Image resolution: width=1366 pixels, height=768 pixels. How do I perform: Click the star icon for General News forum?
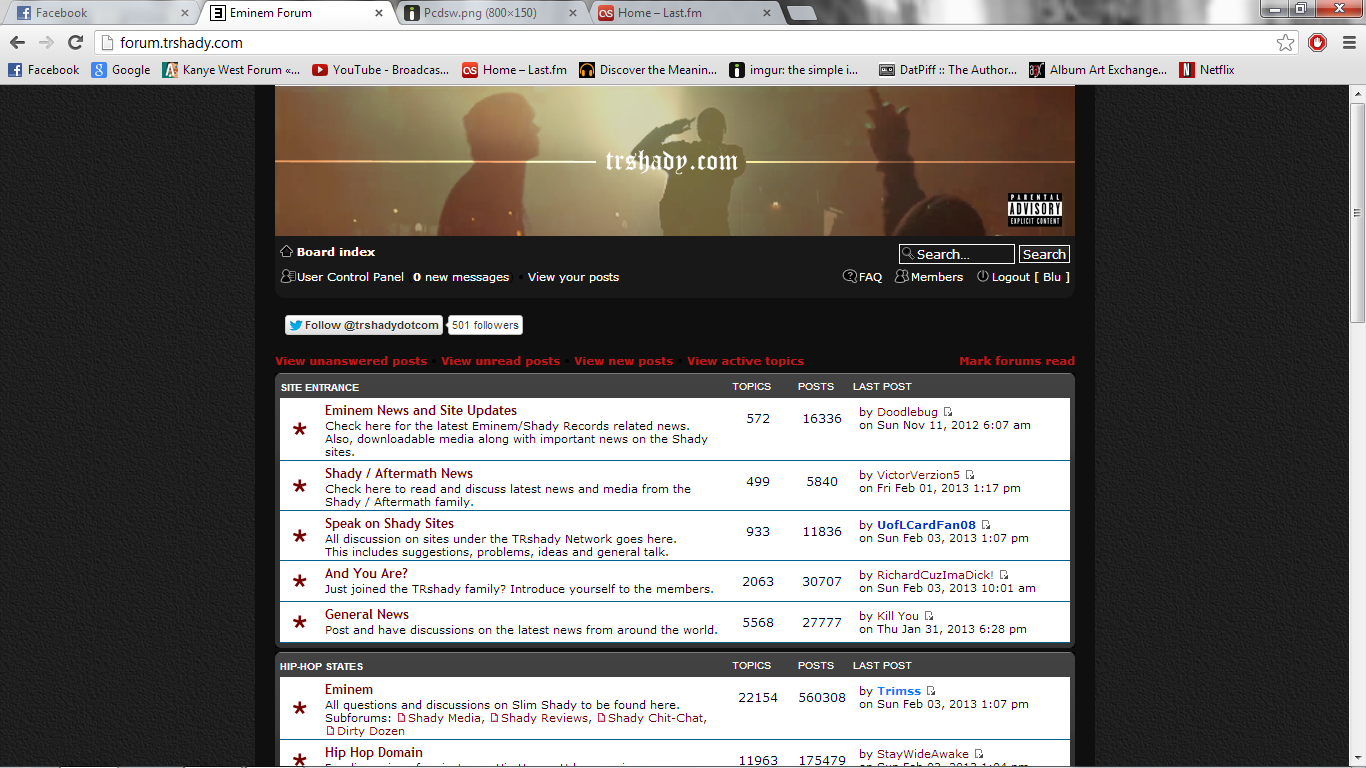click(x=299, y=622)
